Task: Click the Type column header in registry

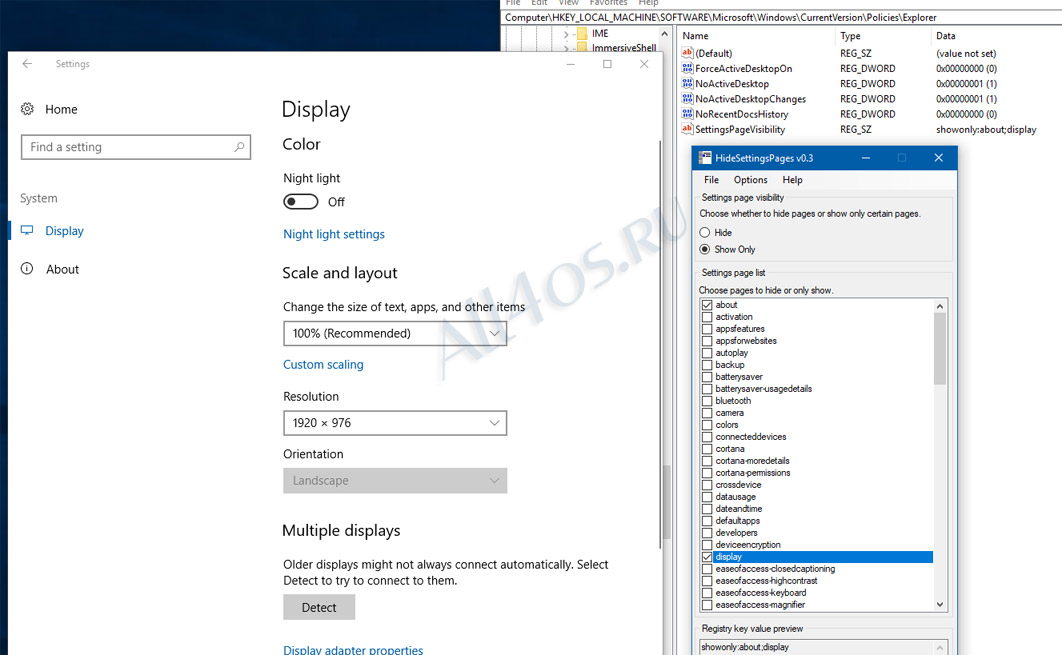Action: [x=851, y=36]
